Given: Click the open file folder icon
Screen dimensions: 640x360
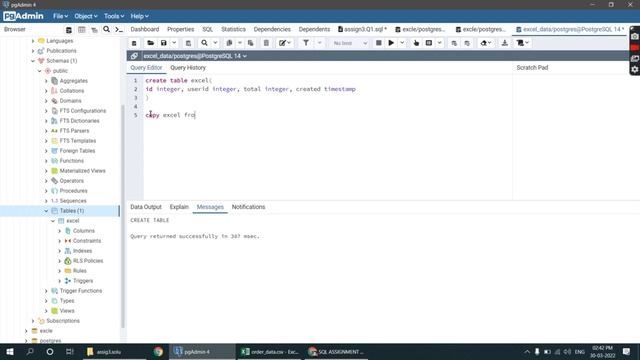Looking at the screenshot, I should tap(150, 43).
